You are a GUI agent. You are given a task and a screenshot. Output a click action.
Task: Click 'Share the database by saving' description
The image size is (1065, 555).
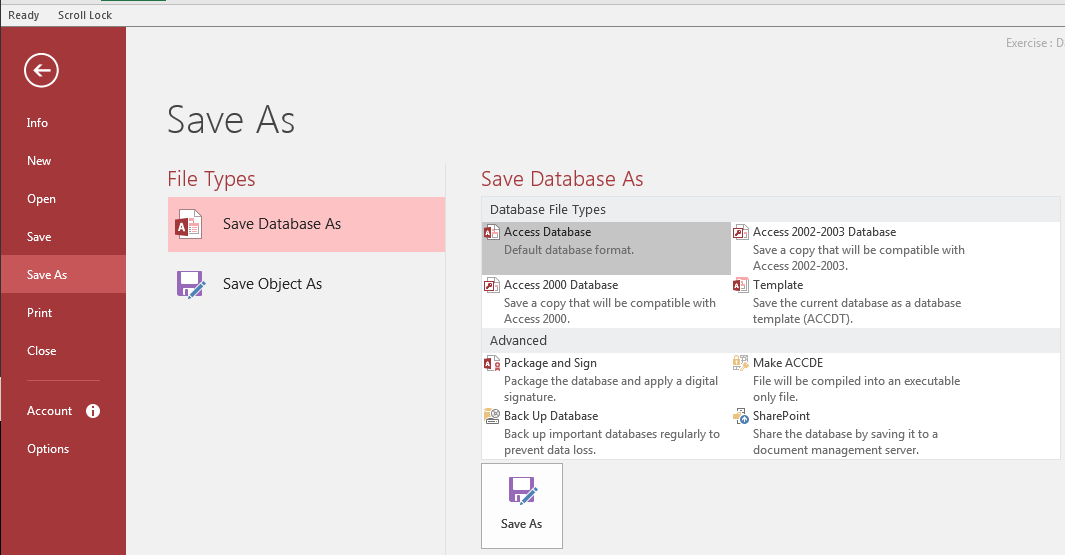coord(845,442)
